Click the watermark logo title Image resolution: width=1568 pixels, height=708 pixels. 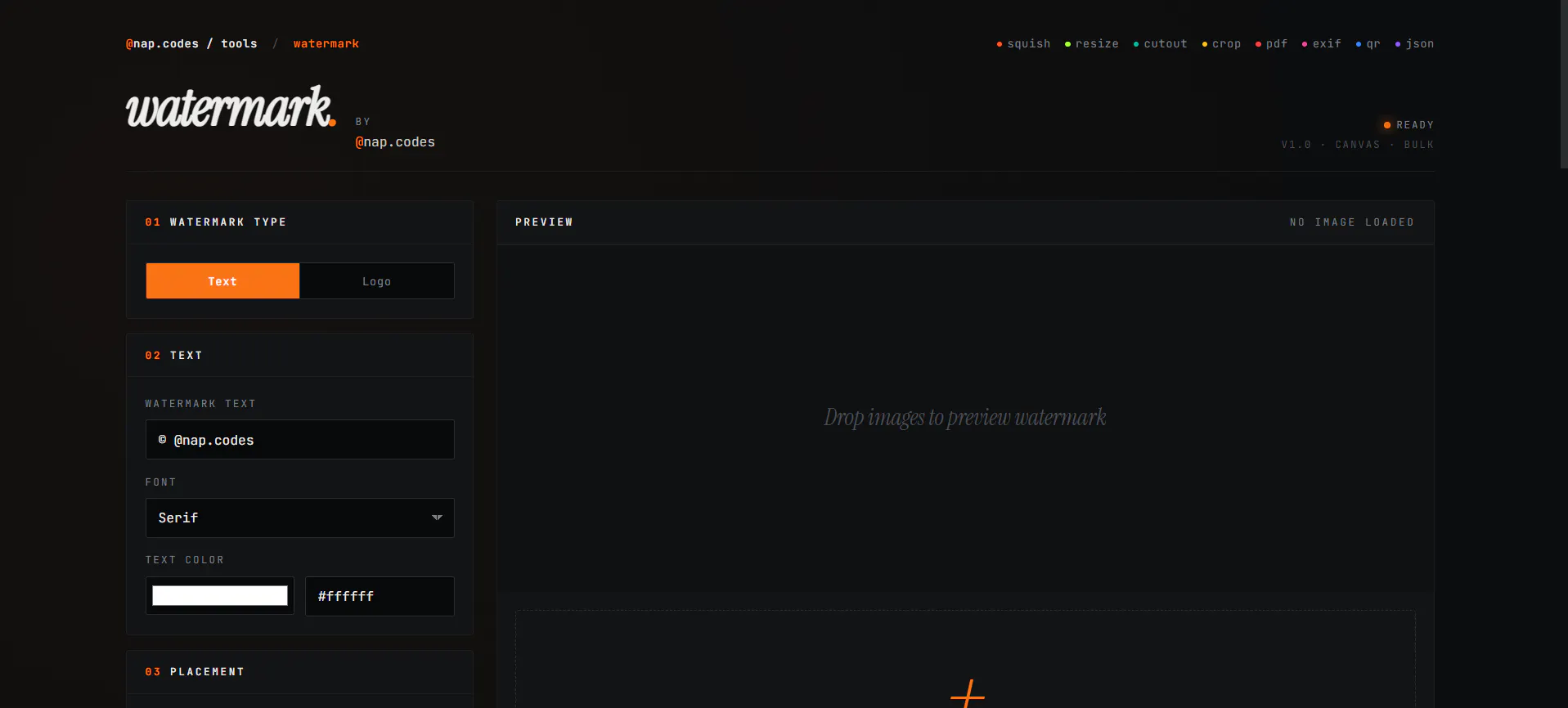pyautogui.click(x=231, y=107)
